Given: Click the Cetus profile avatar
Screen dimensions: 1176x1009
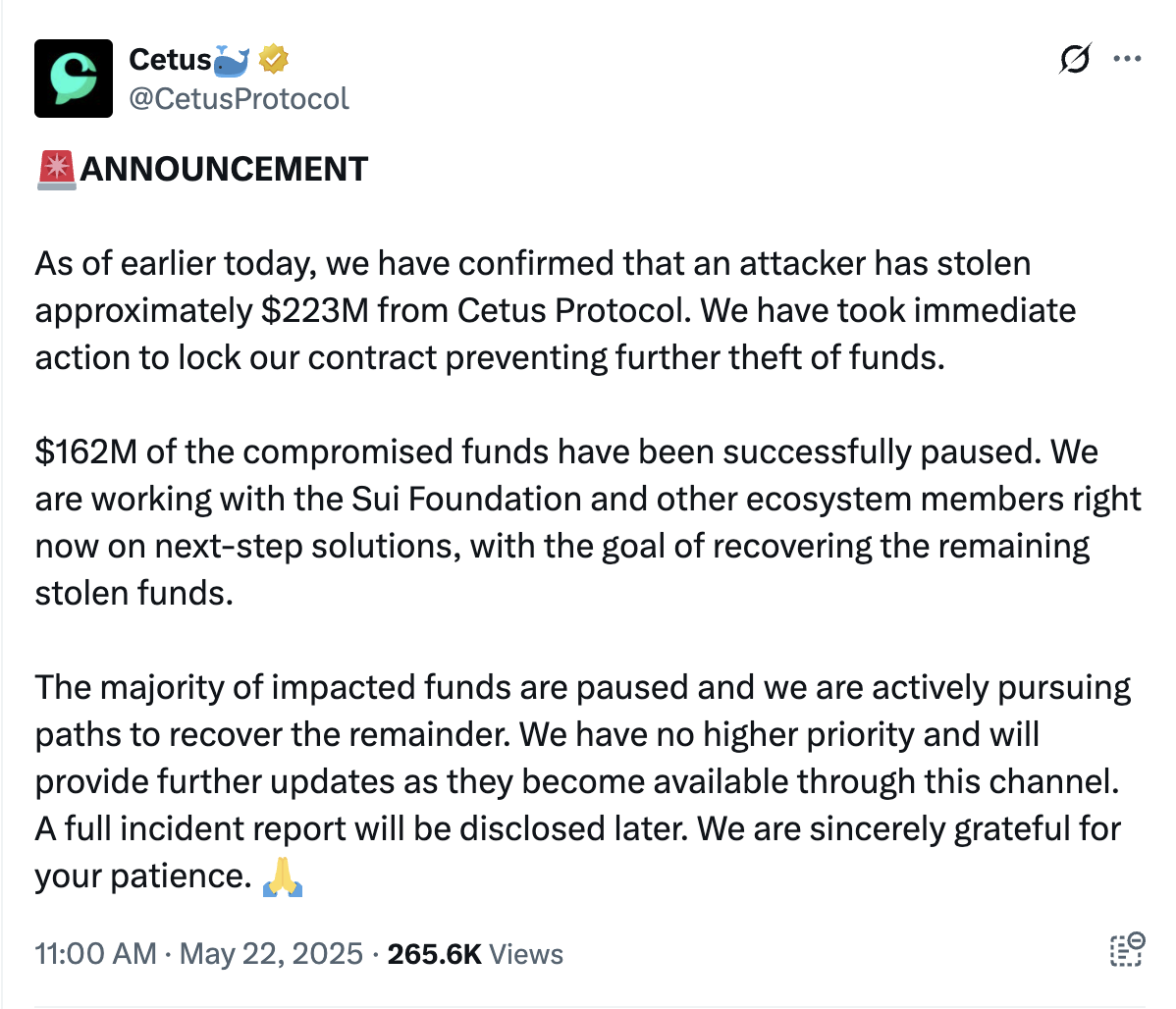Looking at the screenshot, I should click(x=74, y=79).
